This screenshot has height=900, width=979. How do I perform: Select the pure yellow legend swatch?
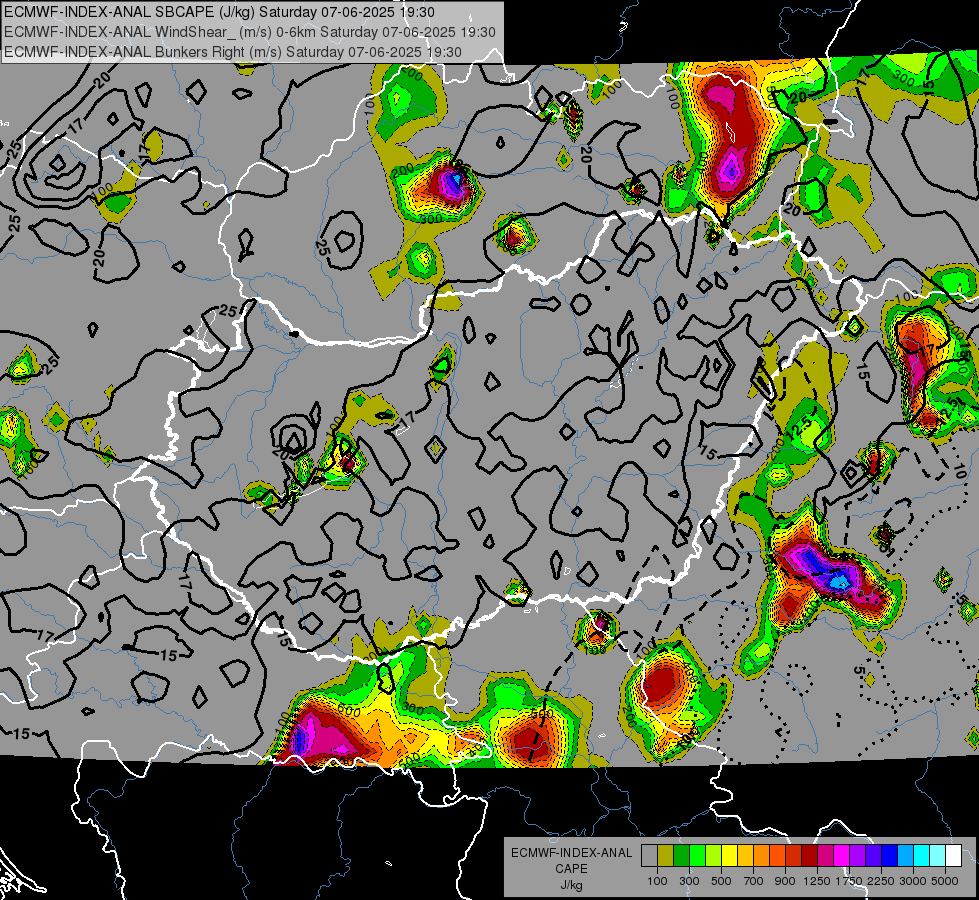(729, 856)
